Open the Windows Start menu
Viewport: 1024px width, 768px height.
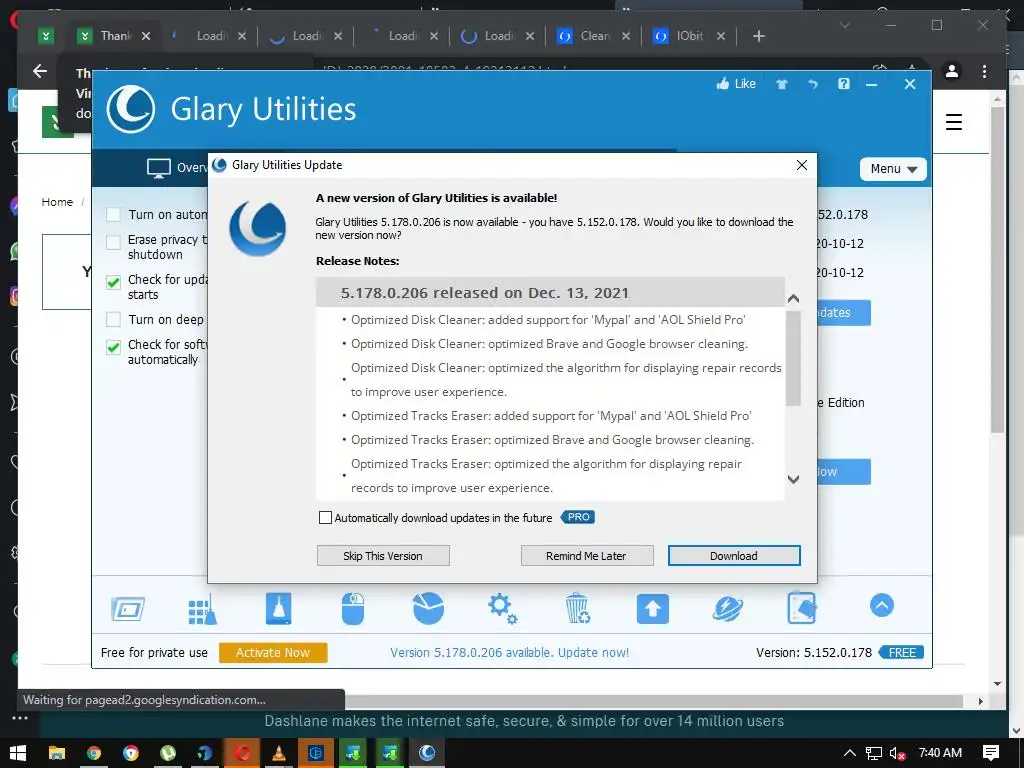point(18,753)
